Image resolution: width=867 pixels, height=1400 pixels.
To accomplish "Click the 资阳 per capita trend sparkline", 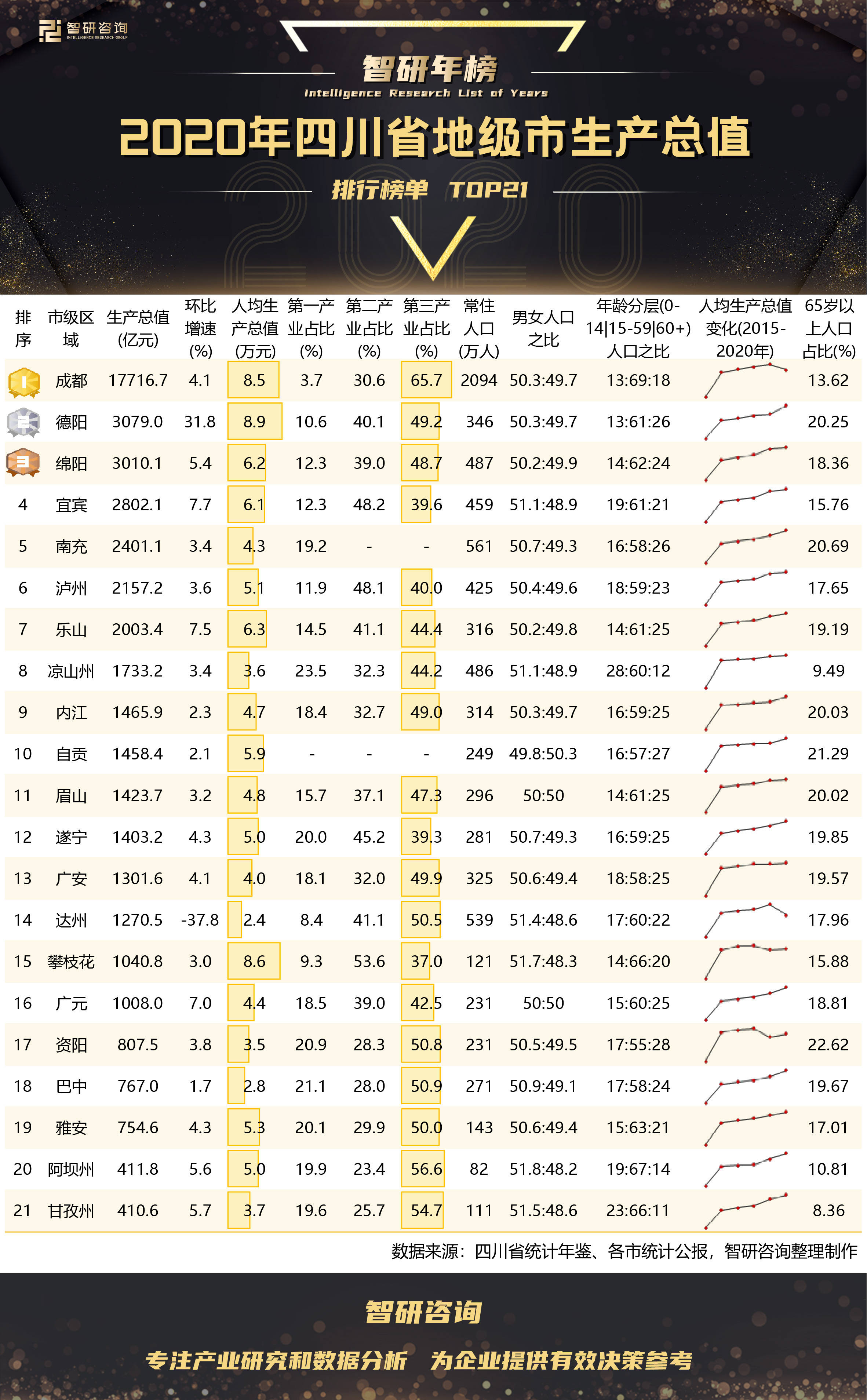I will coord(746,1044).
